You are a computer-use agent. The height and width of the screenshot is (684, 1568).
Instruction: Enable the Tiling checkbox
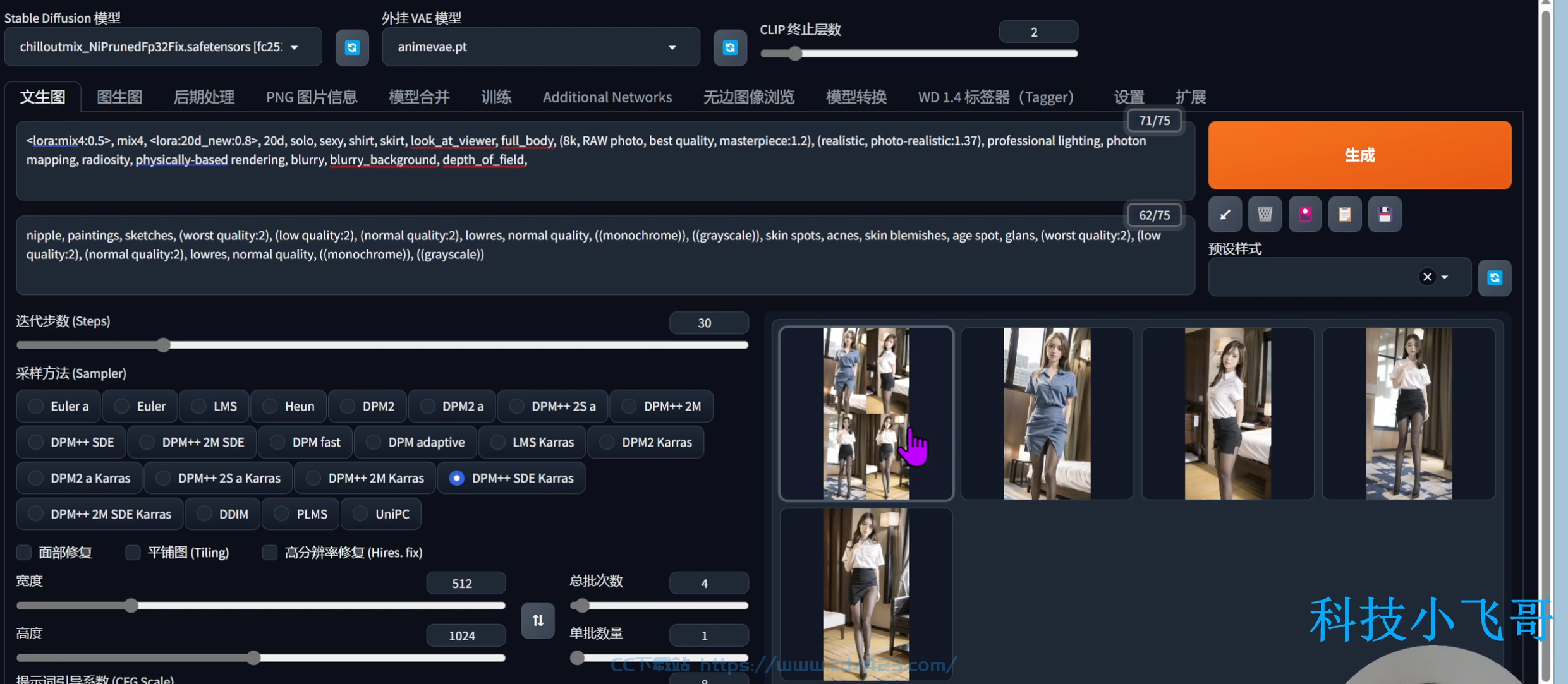tap(133, 553)
